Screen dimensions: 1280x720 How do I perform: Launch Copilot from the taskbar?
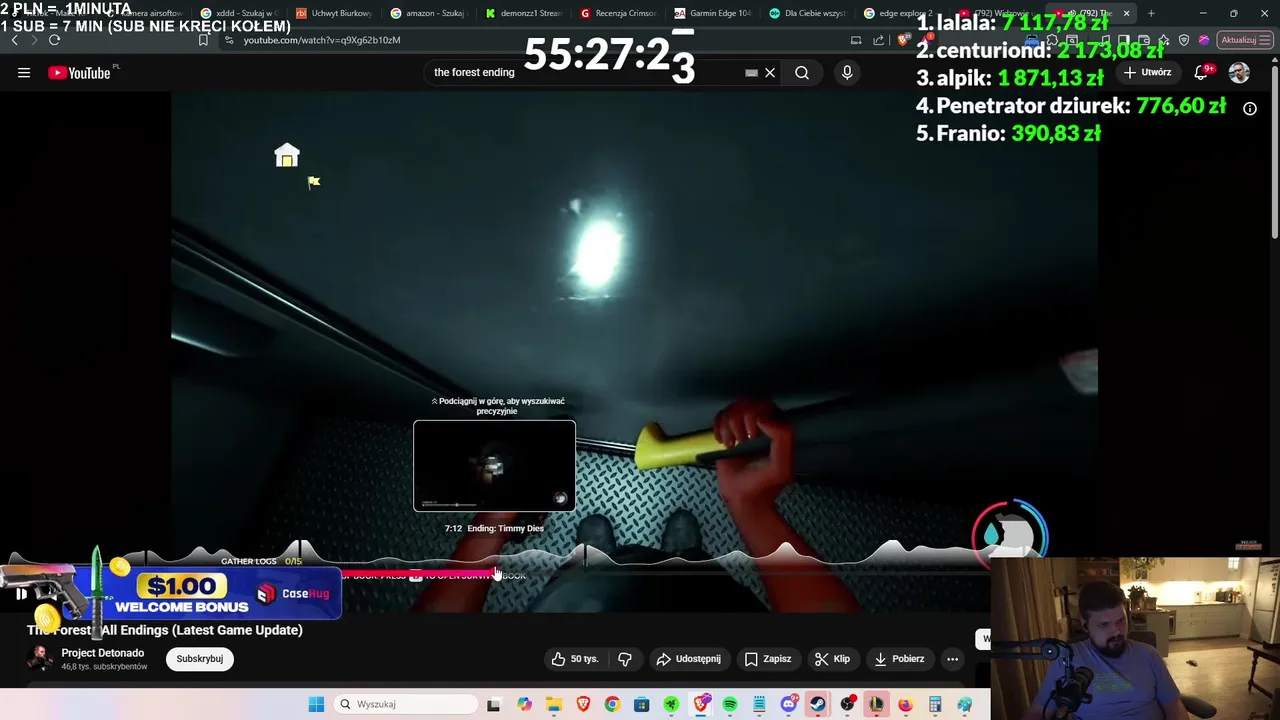click(524, 705)
